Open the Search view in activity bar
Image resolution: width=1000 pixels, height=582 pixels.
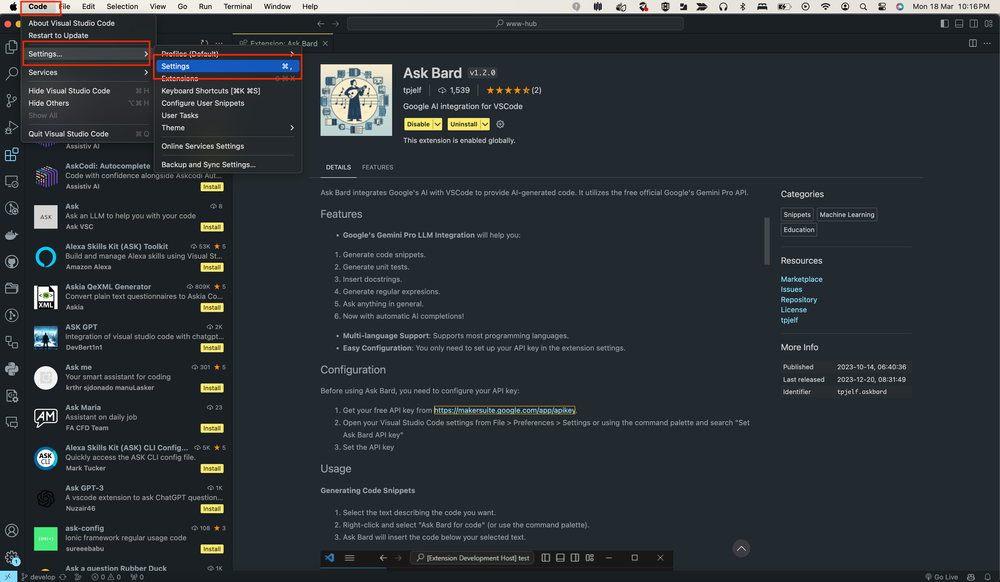(x=12, y=74)
